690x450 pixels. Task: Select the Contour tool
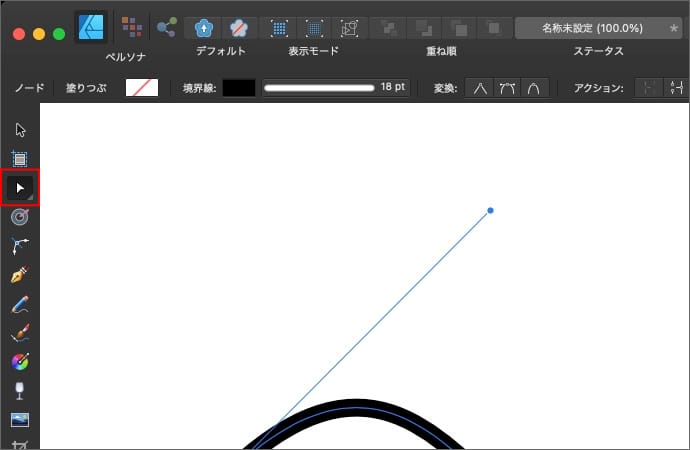pyautogui.click(x=20, y=216)
